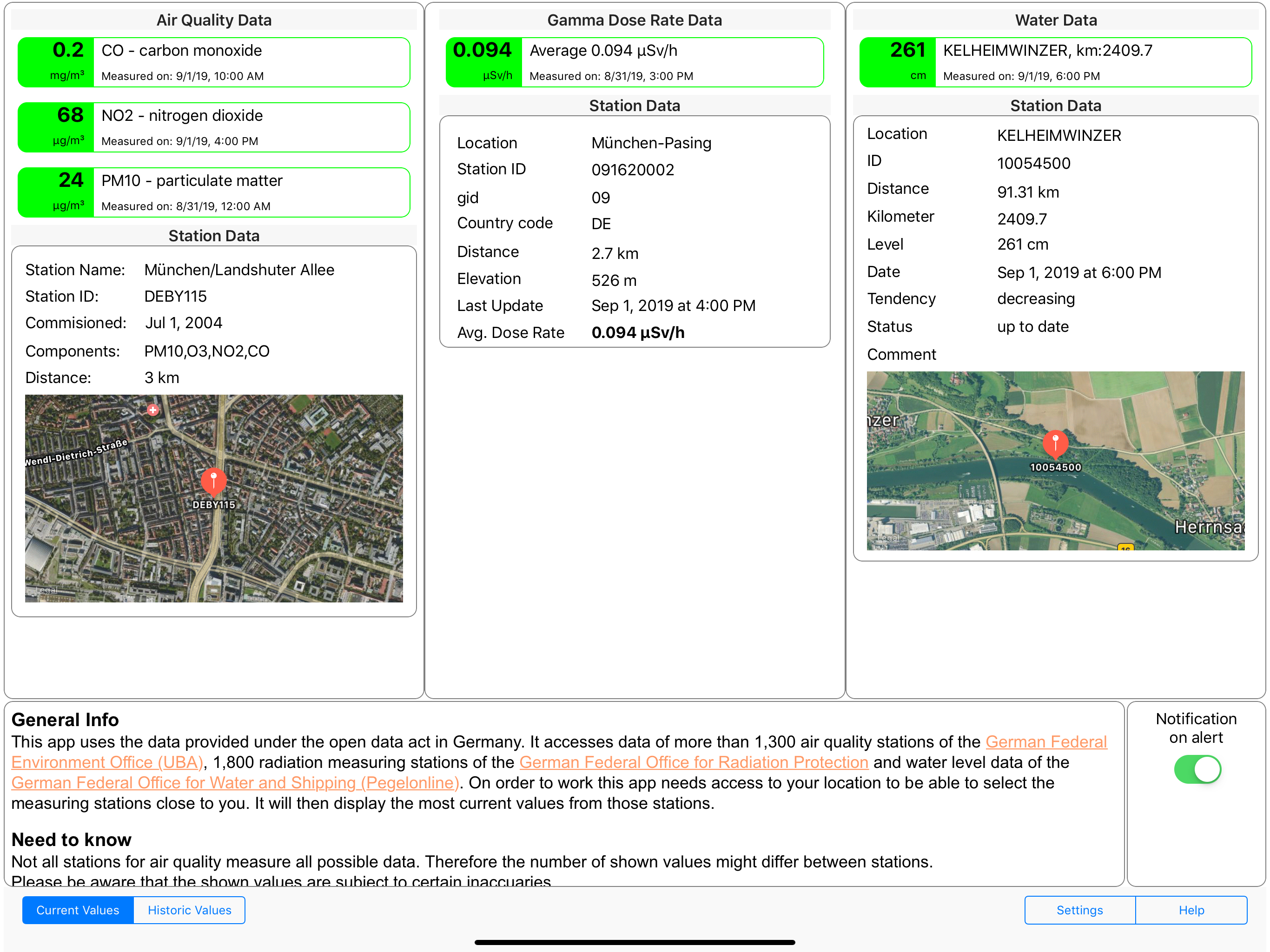Image resolution: width=1270 pixels, height=952 pixels.
Task: Tap the green 261 cm water level badge
Action: pos(897,63)
